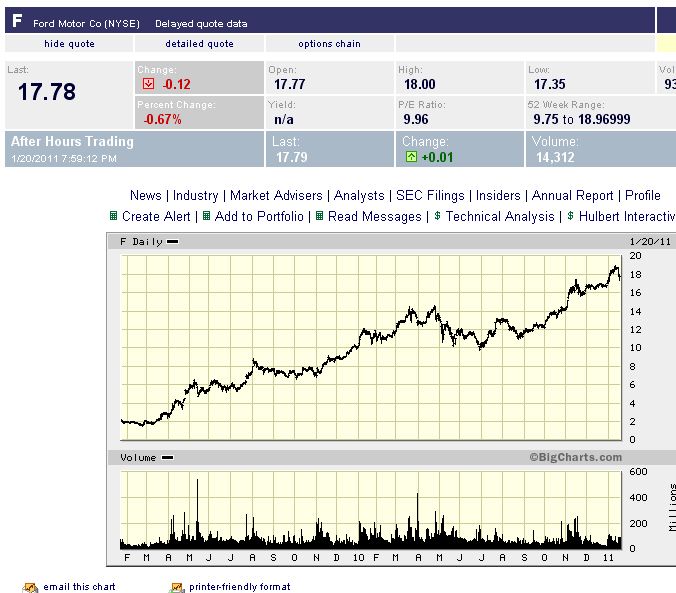This screenshot has height=593, width=676.
Task: Click the timestamp 1/20/2011 7:59:12 PM
Action: point(64,158)
